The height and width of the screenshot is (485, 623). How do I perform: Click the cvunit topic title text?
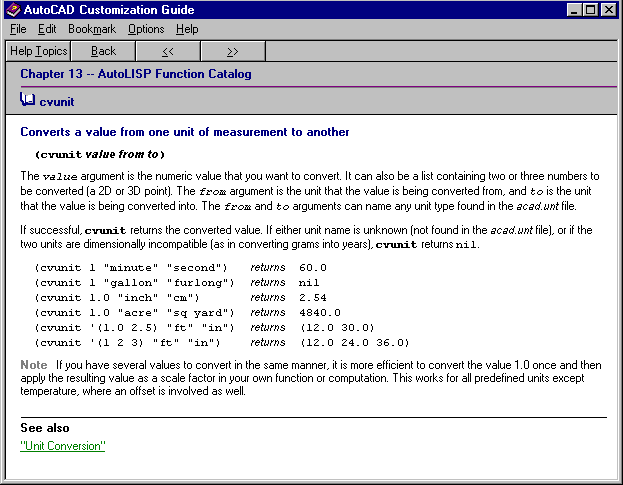tap(56, 102)
